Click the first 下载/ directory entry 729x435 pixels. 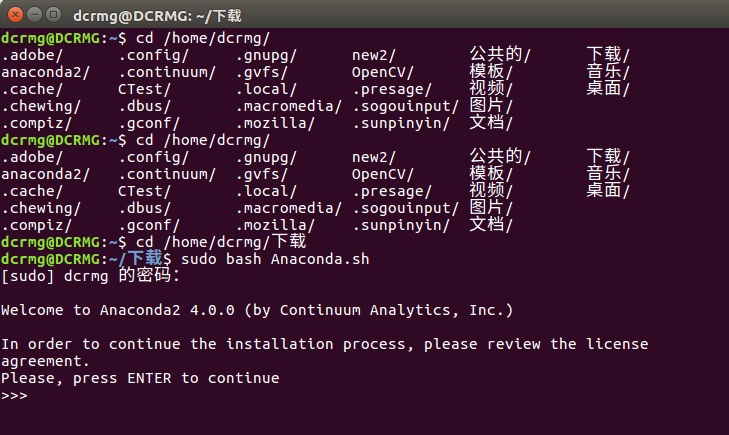pos(608,55)
